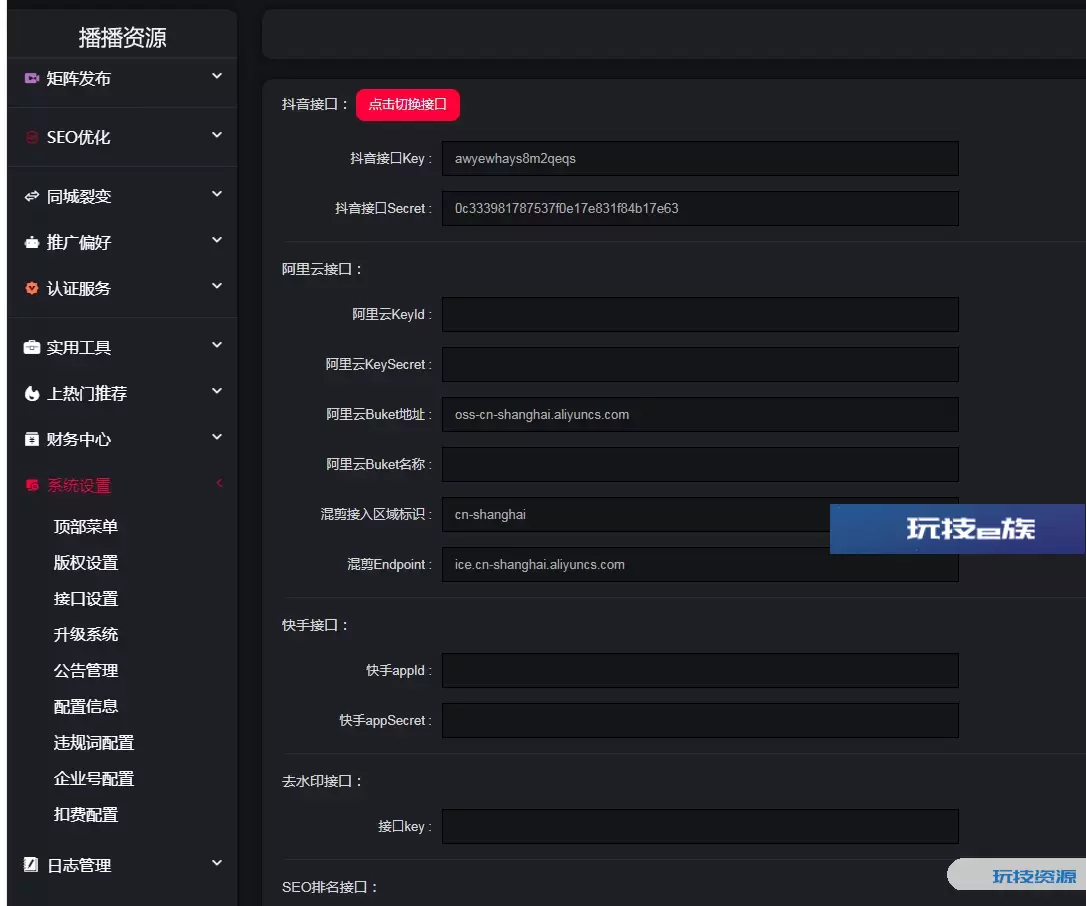
Task: Click the 系统设置 red icon
Action: pos(31,485)
